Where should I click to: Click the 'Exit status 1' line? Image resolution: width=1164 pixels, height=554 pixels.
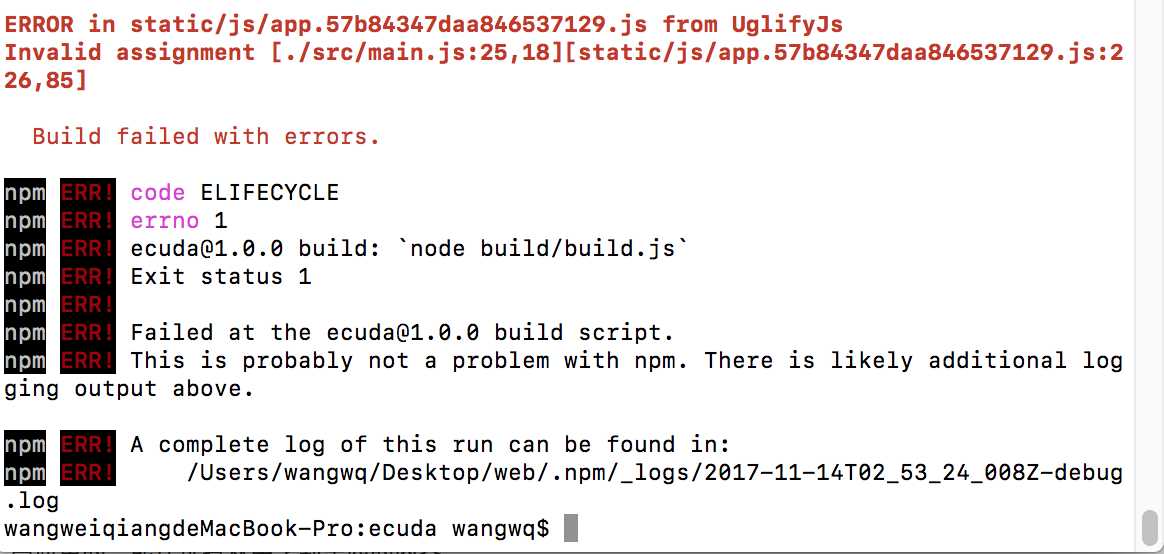click(220, 276)
